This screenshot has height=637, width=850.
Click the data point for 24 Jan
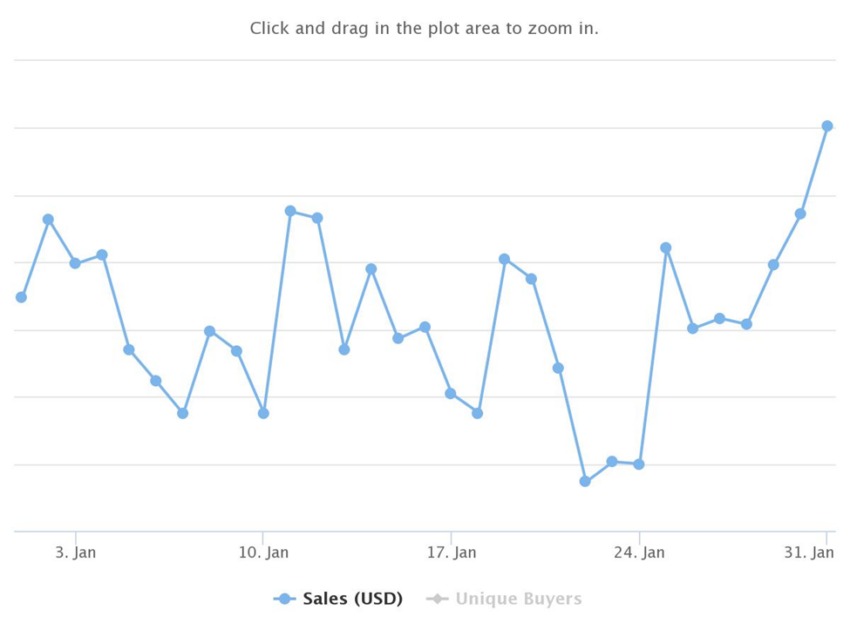click(639, 465)
